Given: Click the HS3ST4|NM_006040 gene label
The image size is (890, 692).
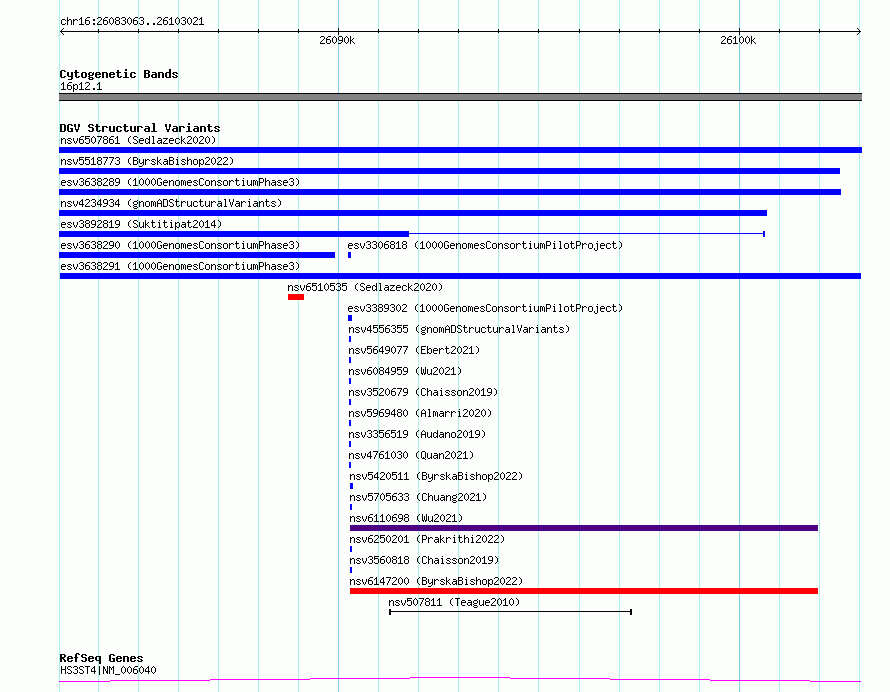Looking at the screenshot, I should tap(108, 670).
